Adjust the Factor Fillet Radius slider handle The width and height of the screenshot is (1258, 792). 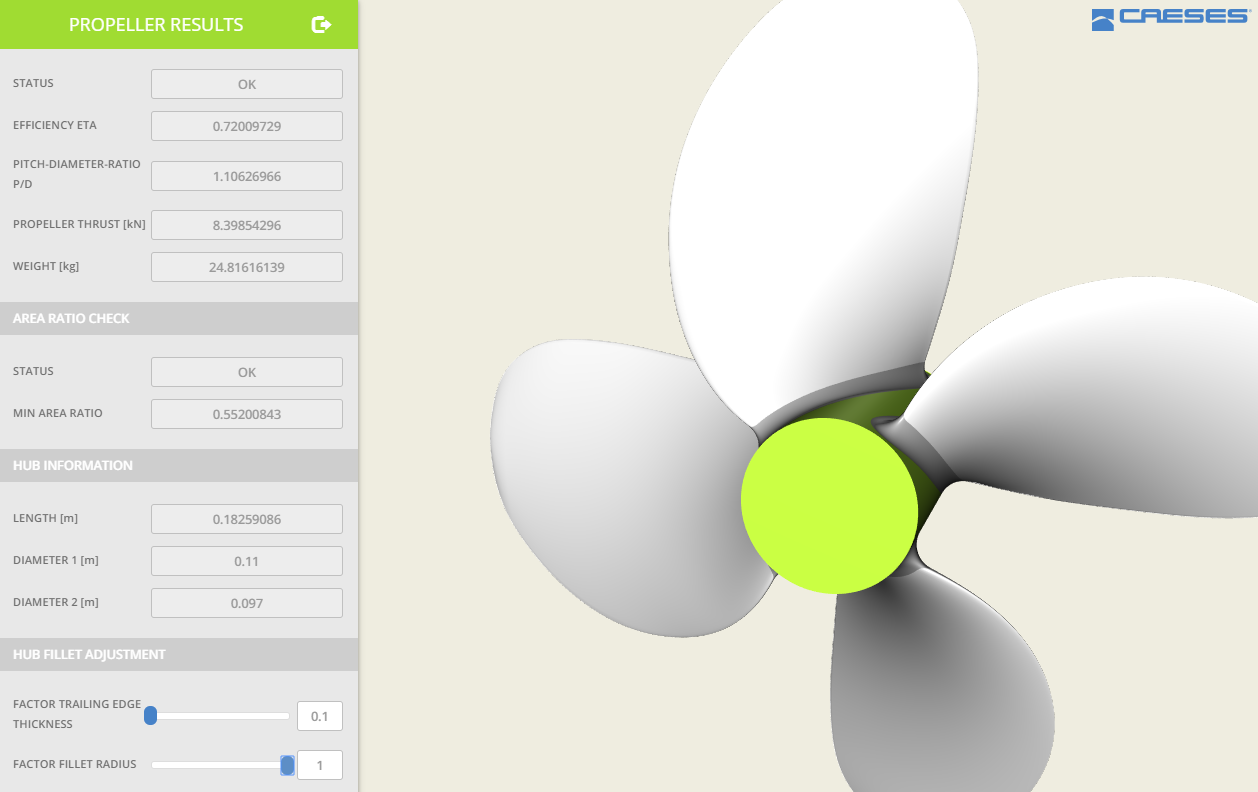coord(287,765)
